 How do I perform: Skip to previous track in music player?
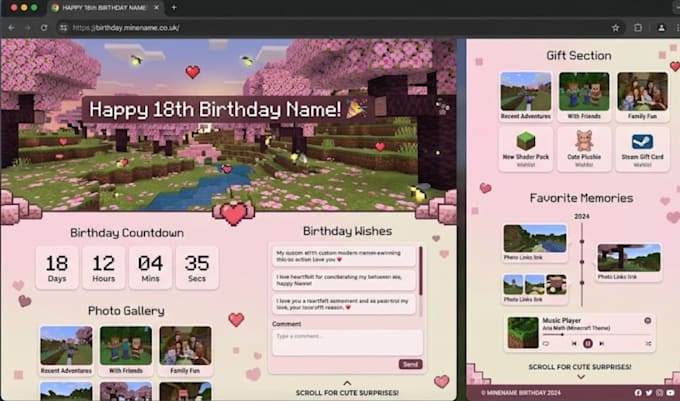click(x=574, y=343)
